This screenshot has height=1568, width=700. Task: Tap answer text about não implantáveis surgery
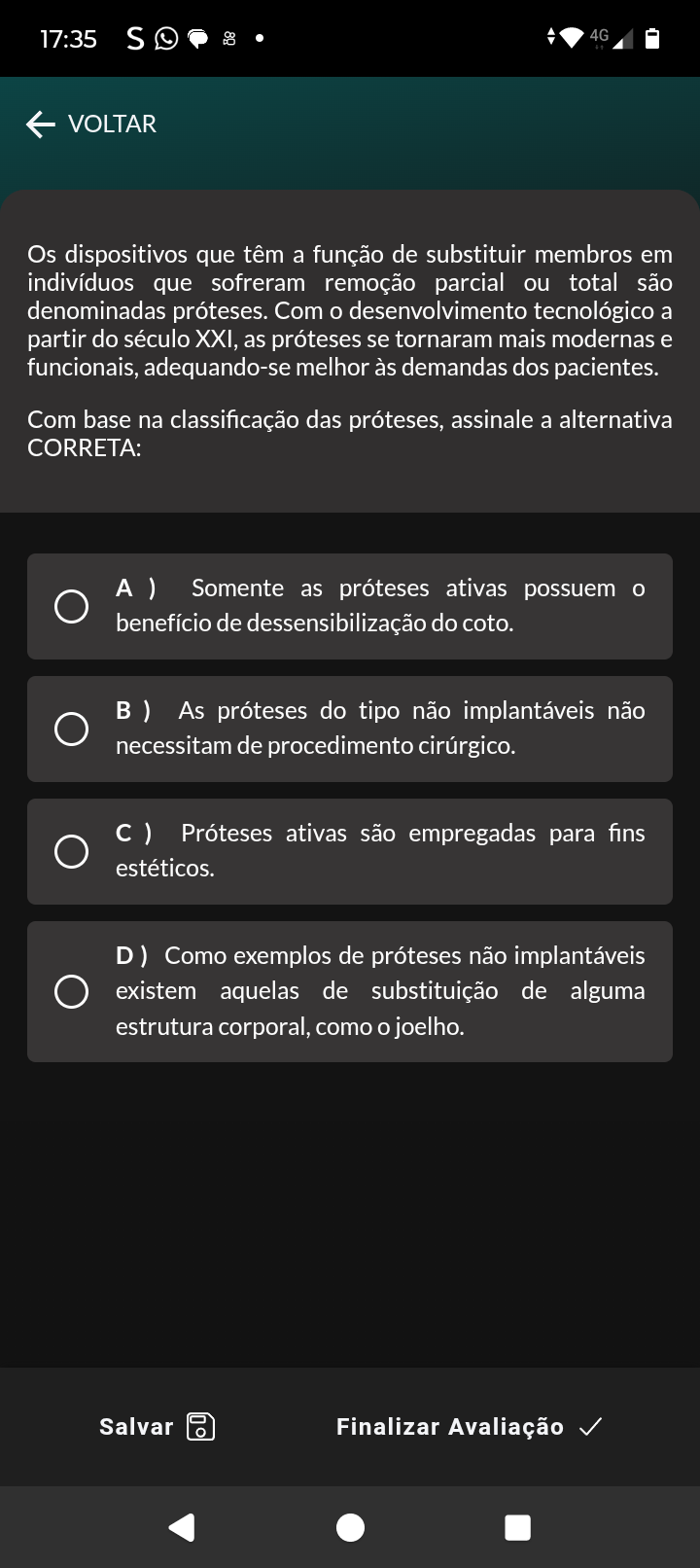(379, 729)
